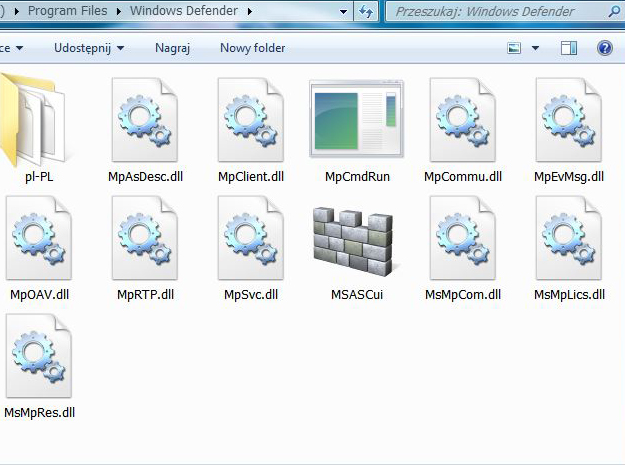Select the MpCmdRun application icon
The image size is (625, 465).
[357, 119]
